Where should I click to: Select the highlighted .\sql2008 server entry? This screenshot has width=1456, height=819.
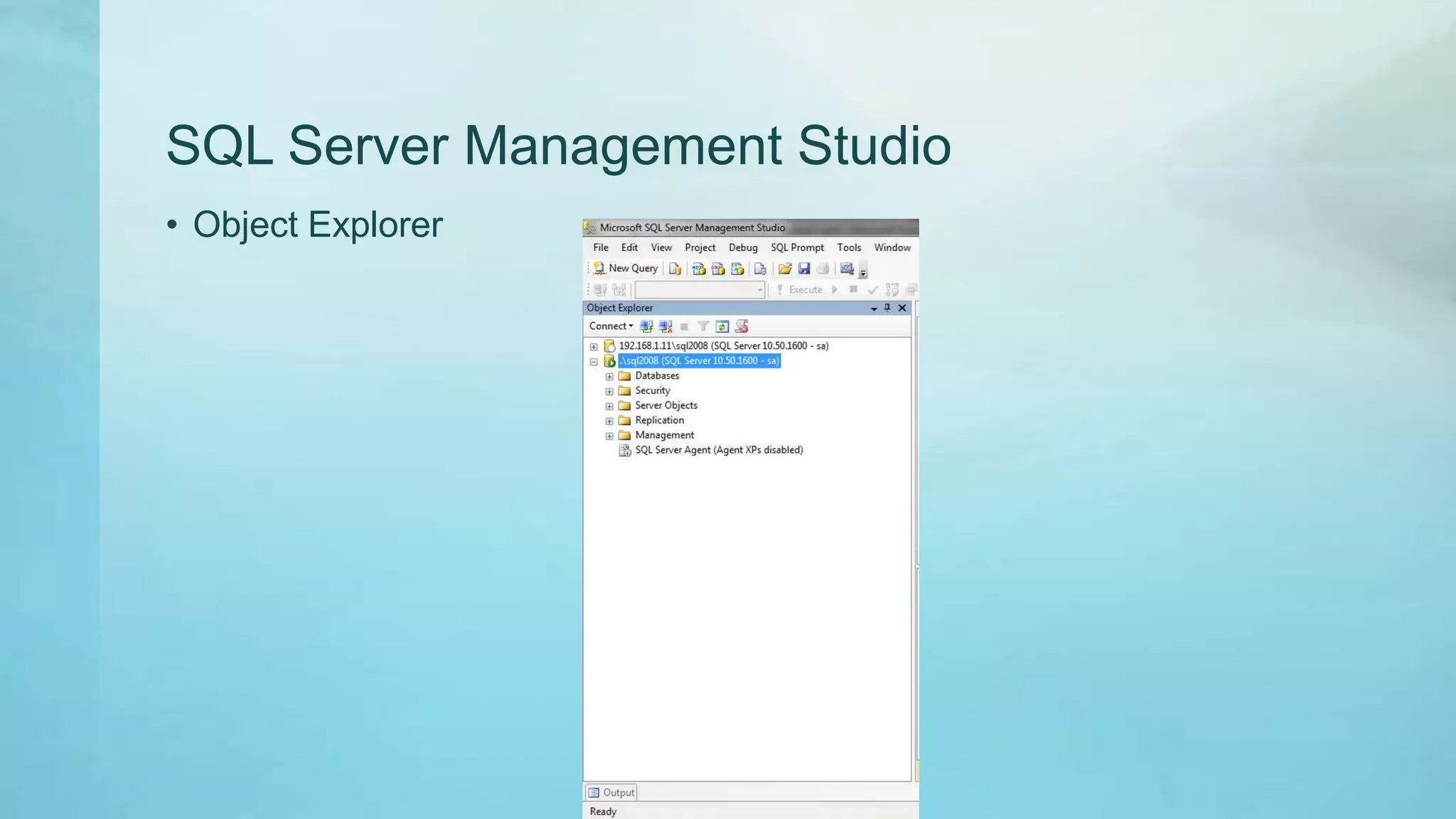[700, 361]
